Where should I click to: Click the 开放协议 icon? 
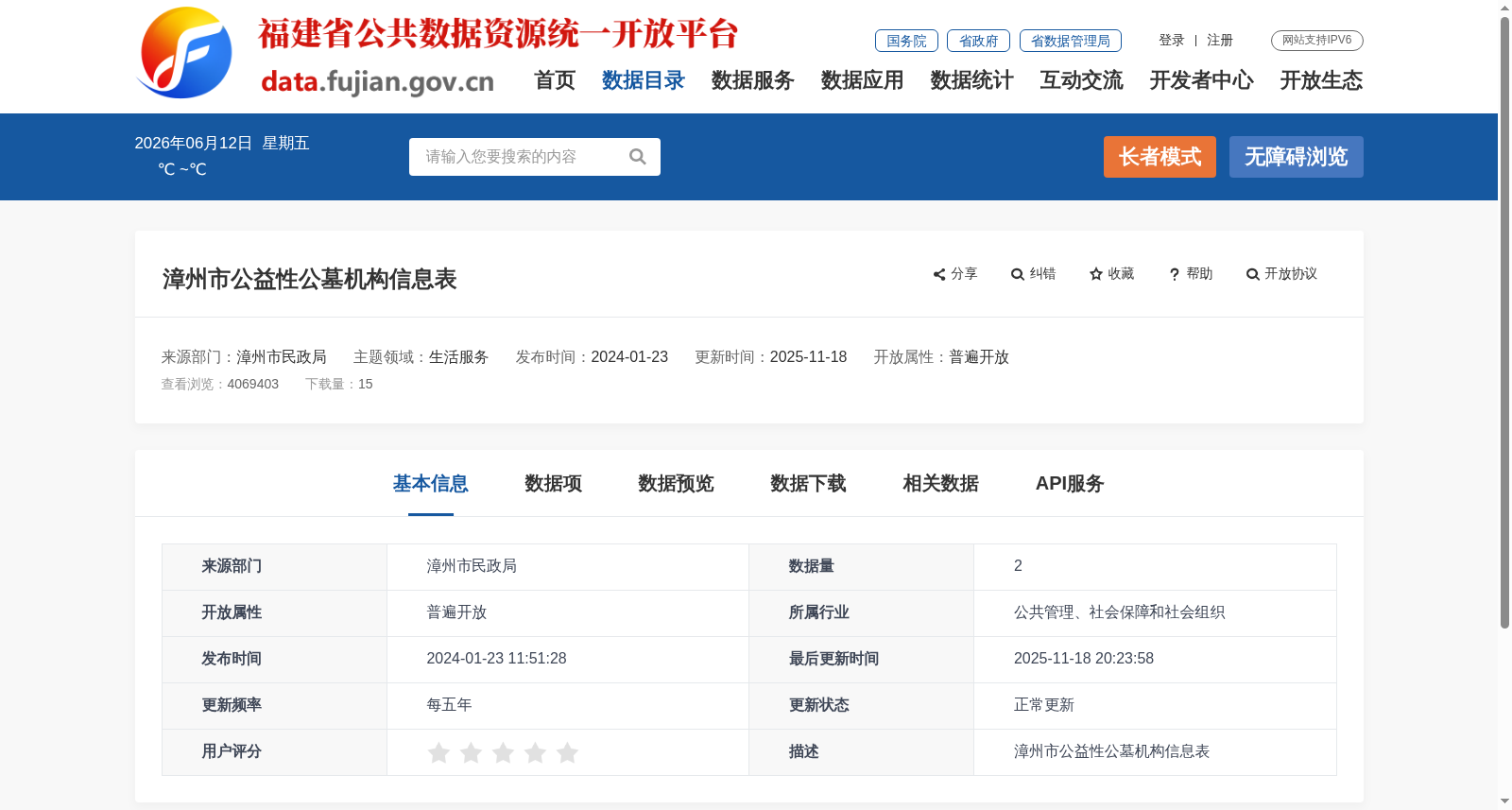click(x=1253, y=274)
